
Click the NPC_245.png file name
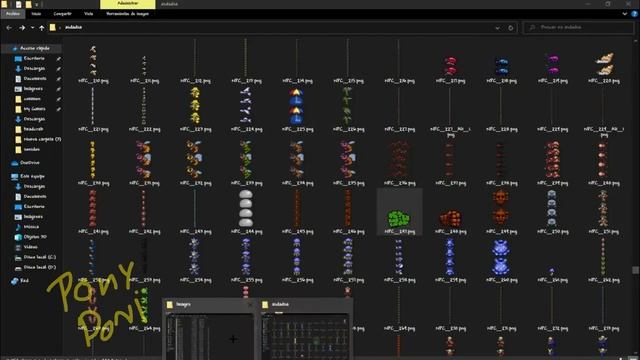(x=298, y=231)
